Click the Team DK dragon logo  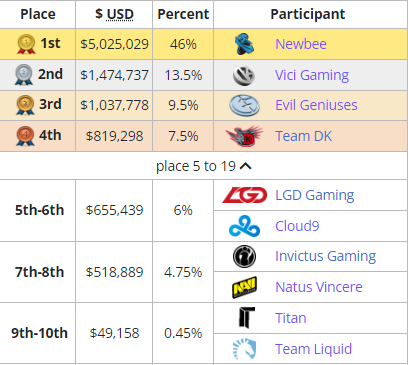pyautogui.click(x=244, y=136)
